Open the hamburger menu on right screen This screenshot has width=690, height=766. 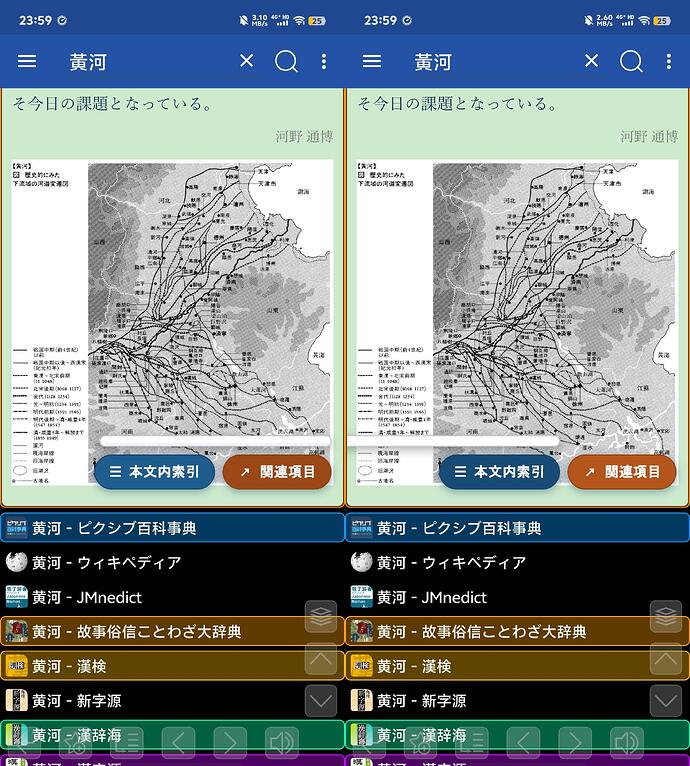(372, 62)
